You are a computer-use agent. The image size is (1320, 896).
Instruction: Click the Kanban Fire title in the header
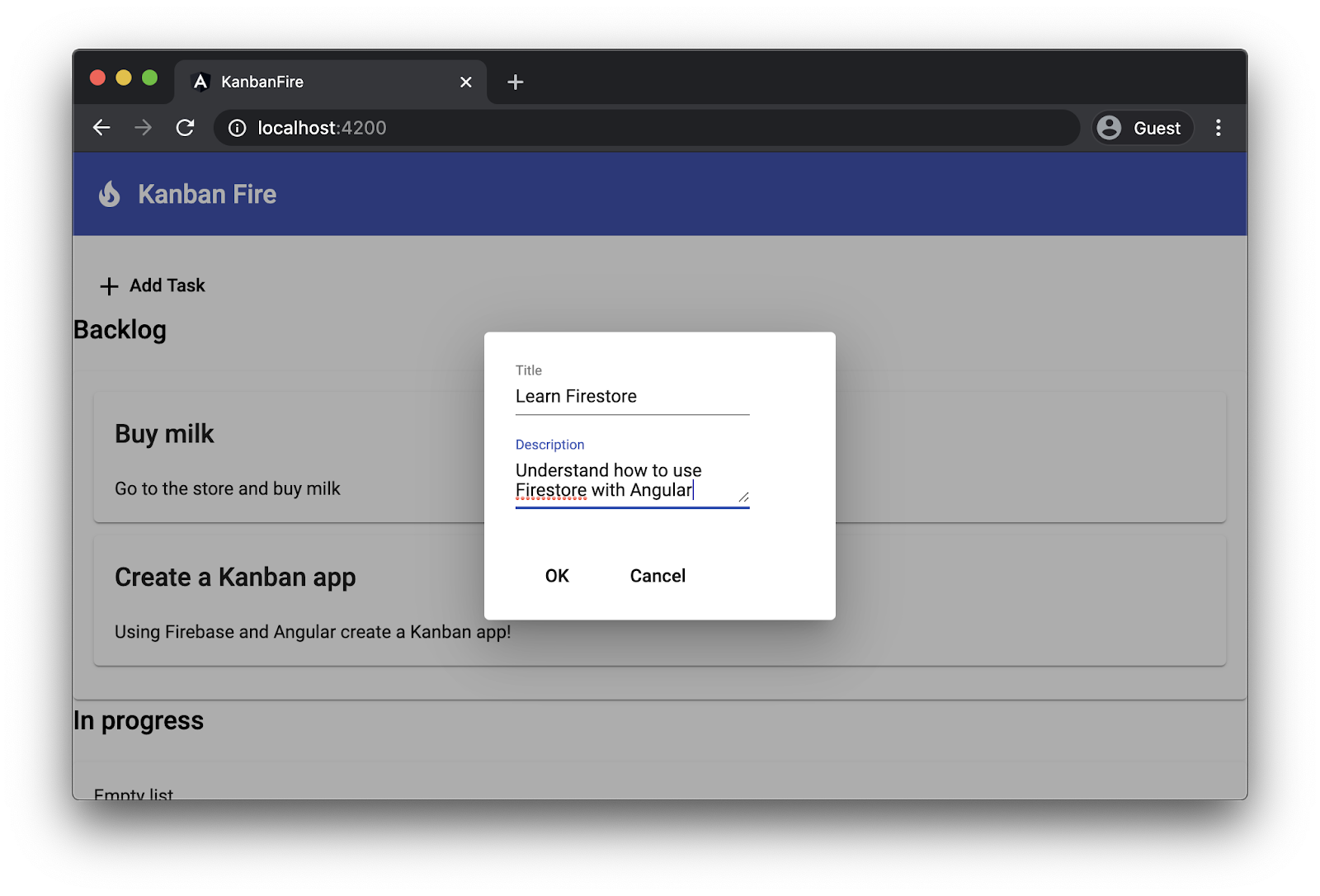[x=207, y=195]
